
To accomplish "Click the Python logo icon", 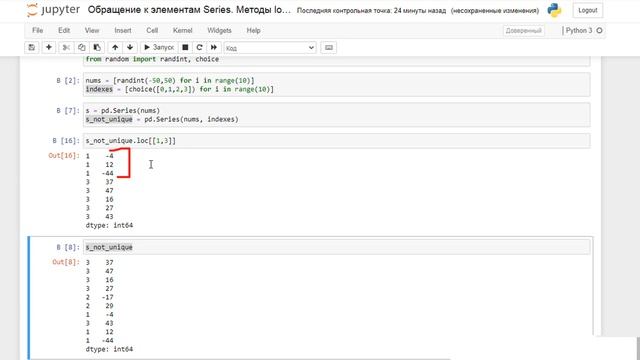I will coord(554,10).
